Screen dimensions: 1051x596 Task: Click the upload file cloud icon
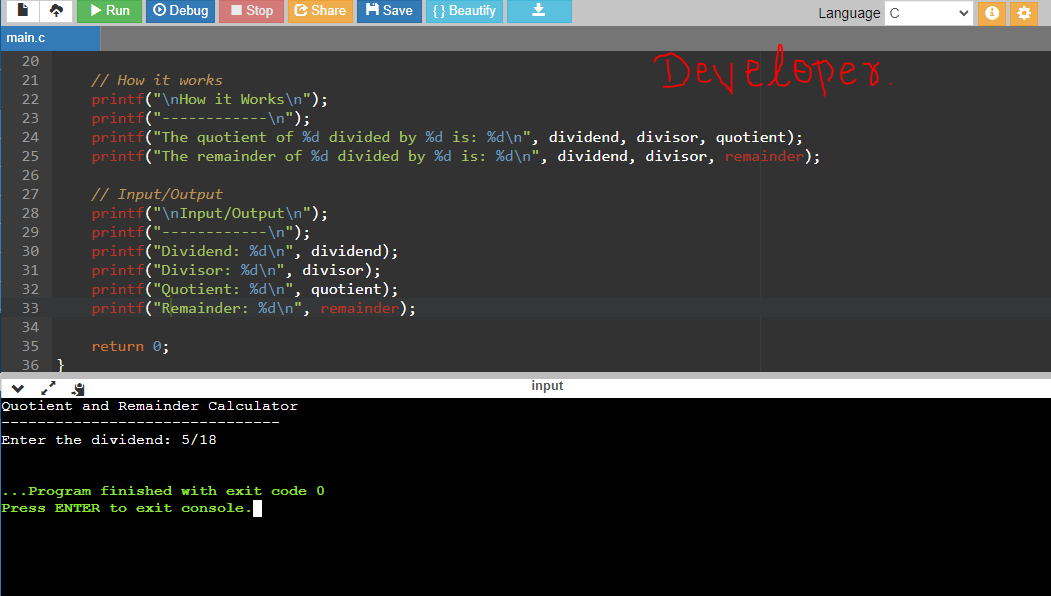(x=56, y=11)
